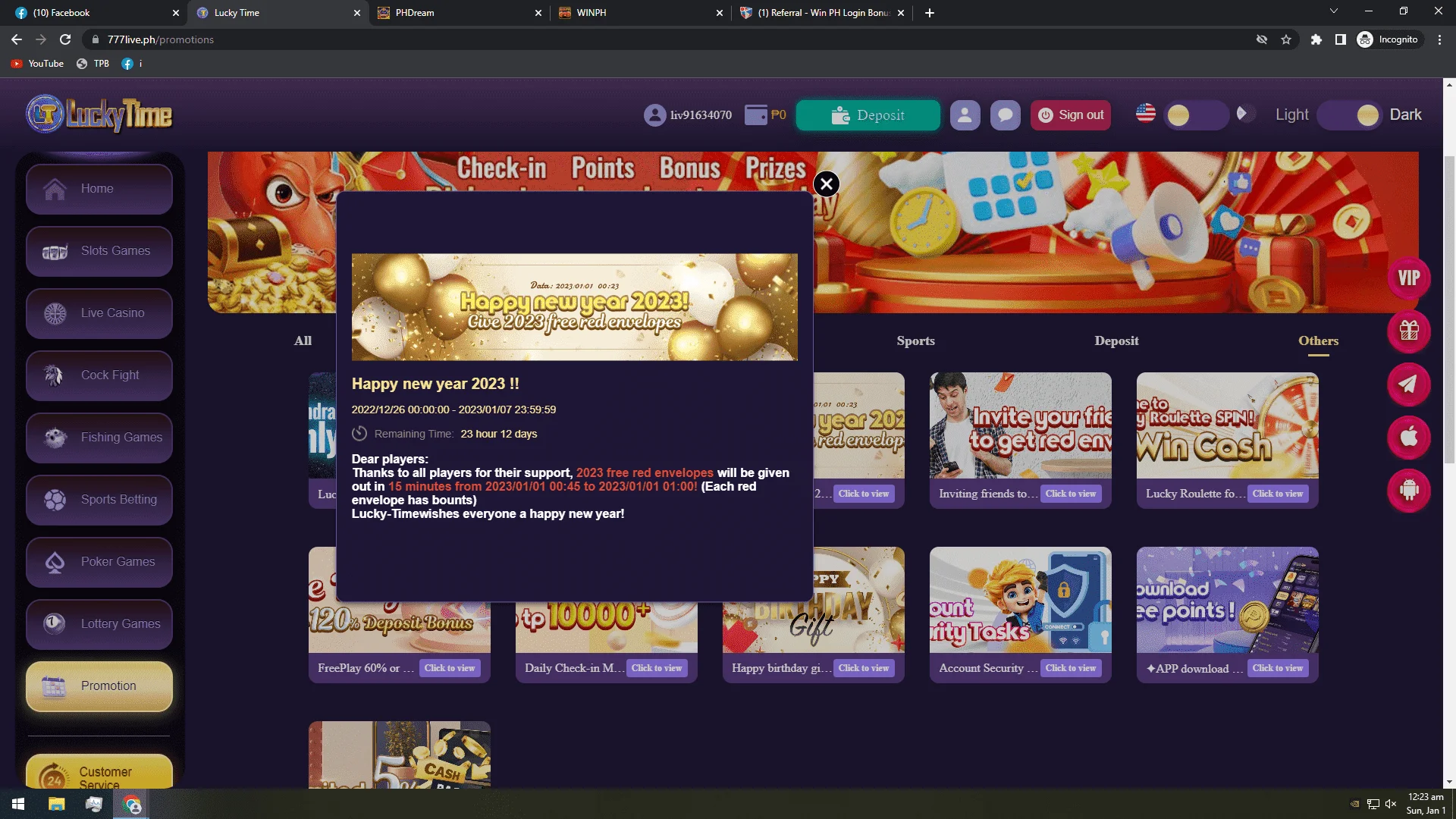Viewport: 1456px width, 819px height.
Task: Switch to the WINPH browser tab
Action: [641, 13]
